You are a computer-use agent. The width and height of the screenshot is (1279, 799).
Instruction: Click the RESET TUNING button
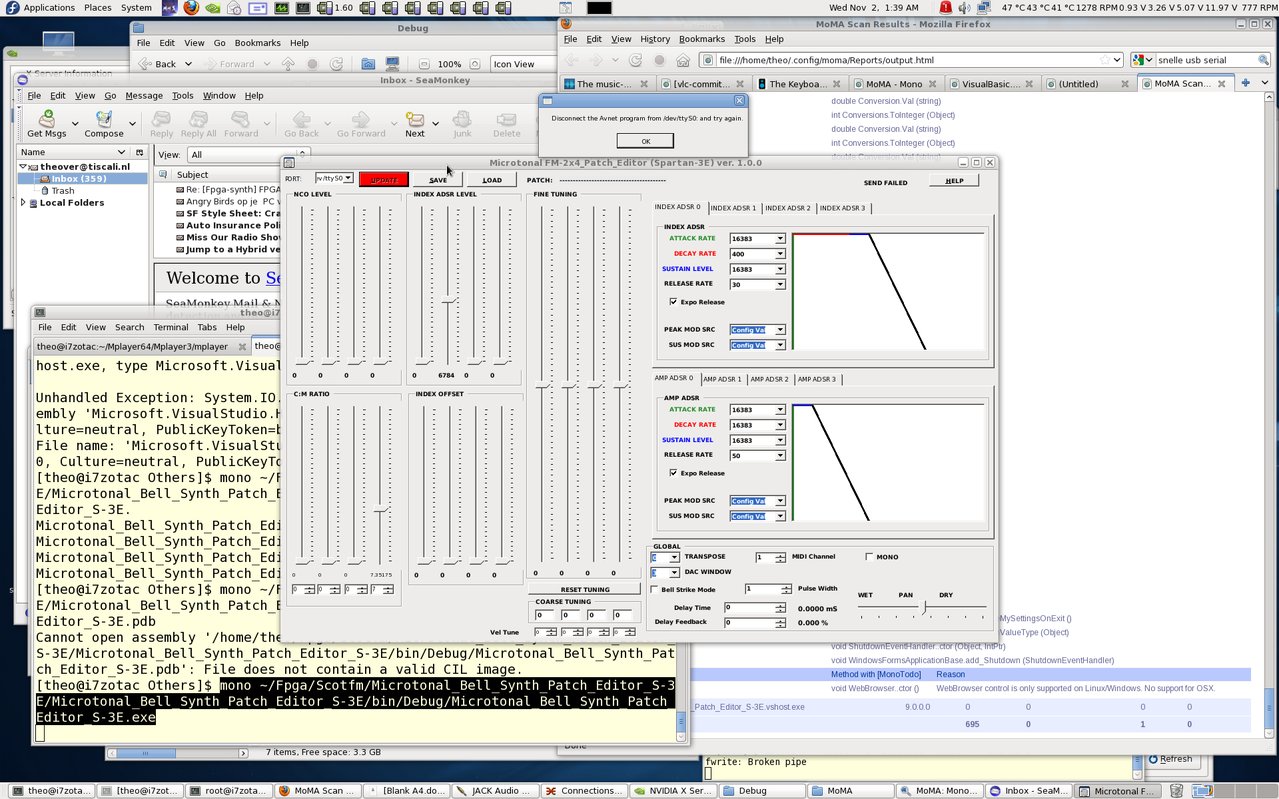pyautogui.click(x=585, y=590)
